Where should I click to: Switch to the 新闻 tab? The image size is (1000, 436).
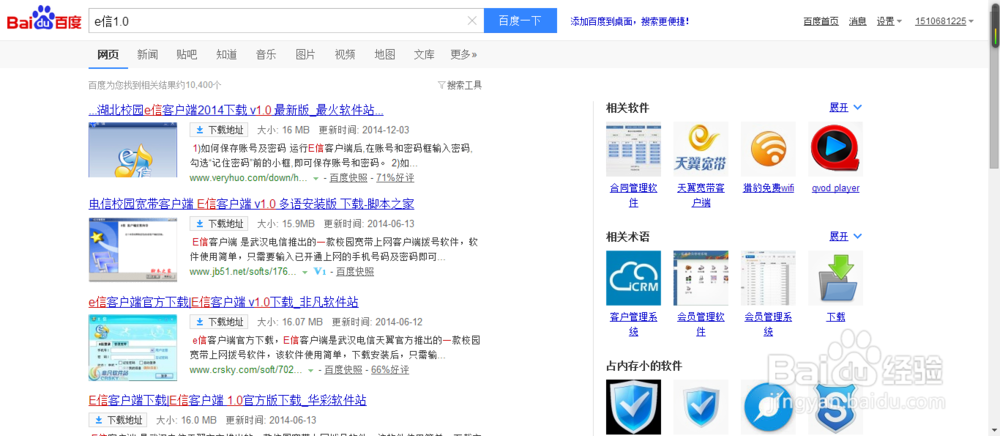click(x=147, y=54)
